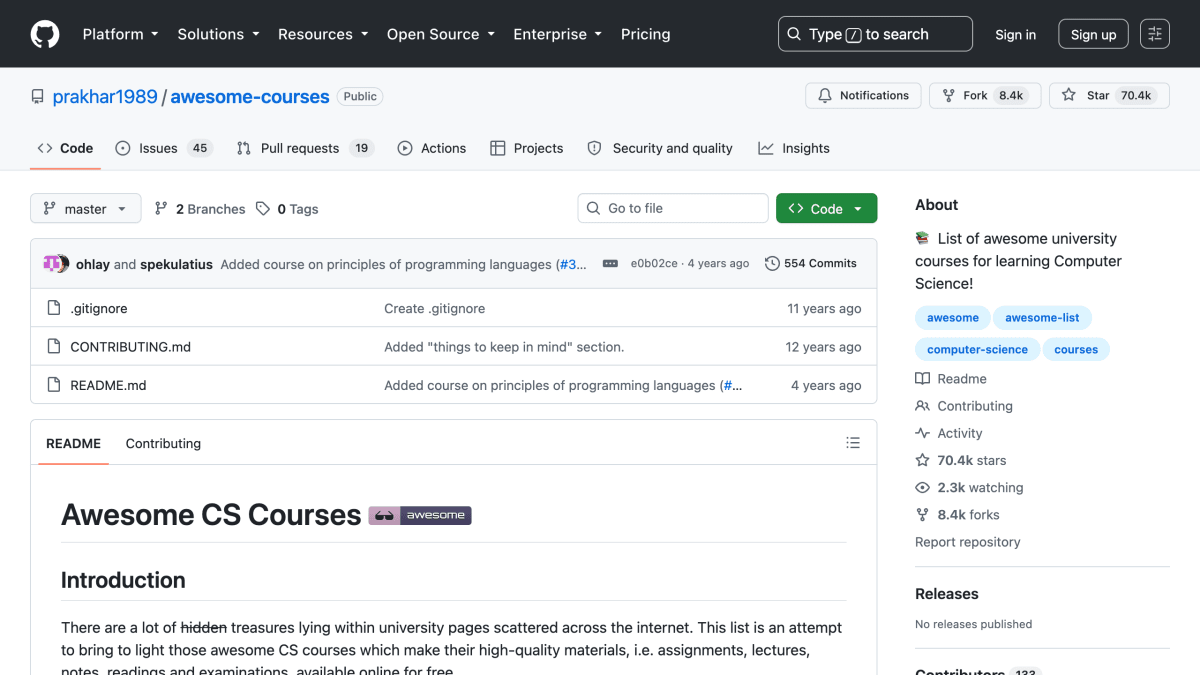Expand the Enterprise navigation menu
1200x675 pixels.
click(x=558, y=34)
